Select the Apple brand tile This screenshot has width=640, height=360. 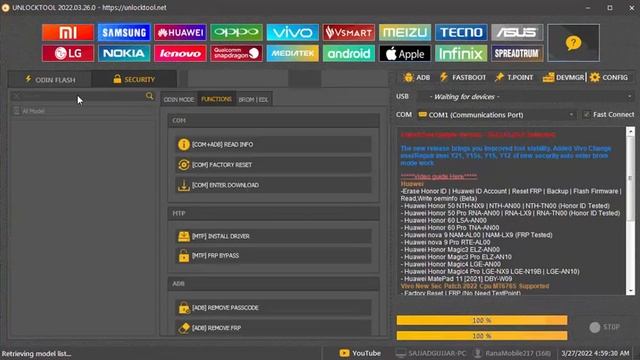click(x=405, y=53)
